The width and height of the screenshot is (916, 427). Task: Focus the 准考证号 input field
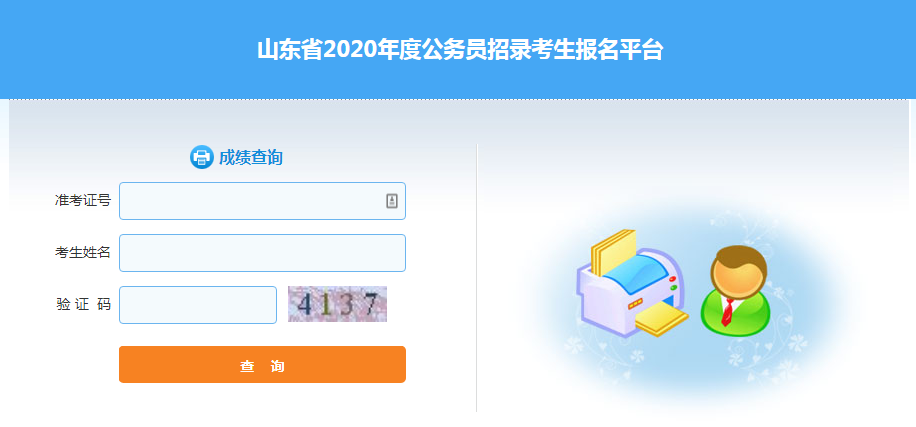(262, 201)
